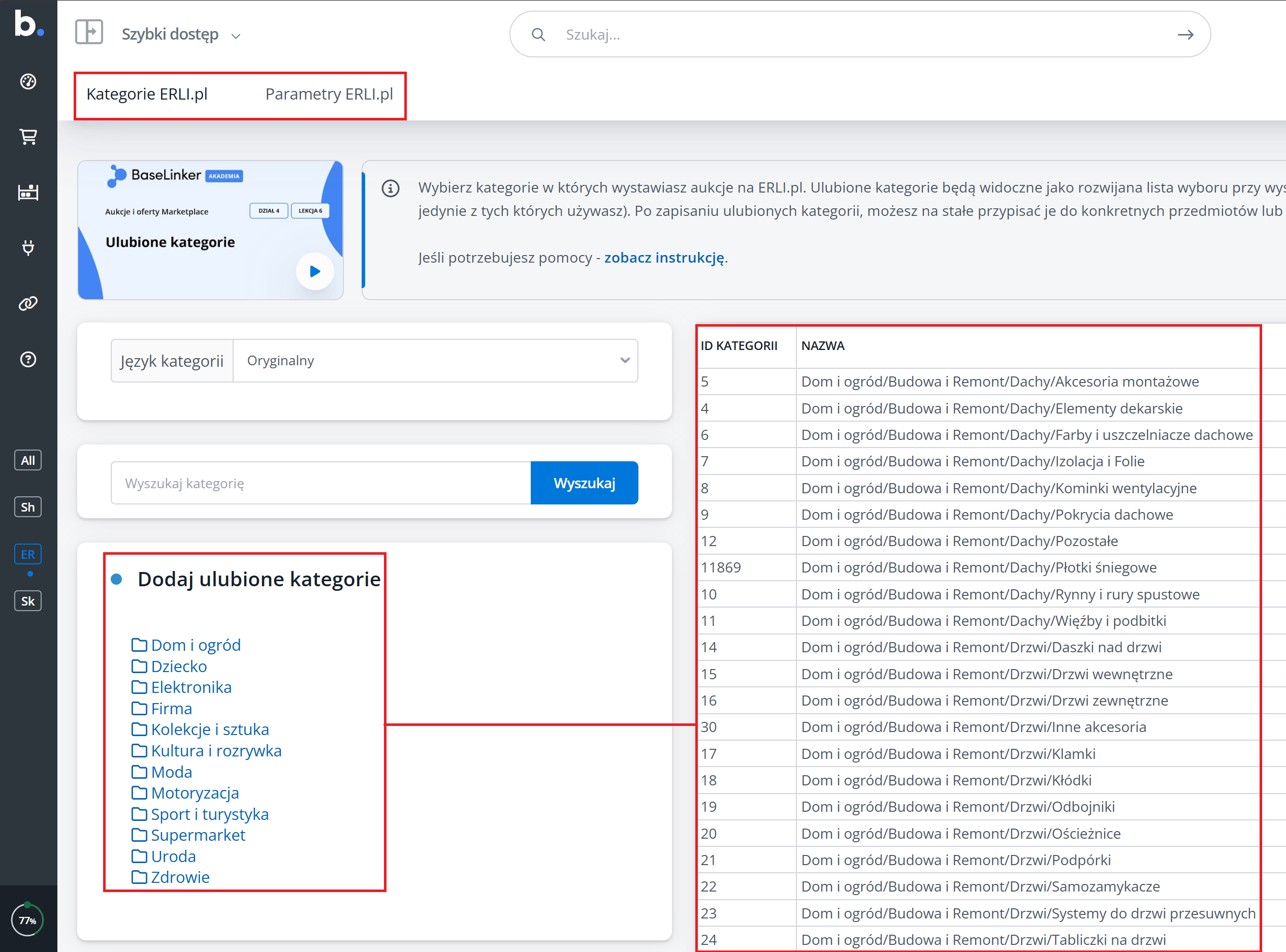Open the warehouse products sidebar icon
The width and height of the screenshot is (1286, 952).
pos(28,192)
